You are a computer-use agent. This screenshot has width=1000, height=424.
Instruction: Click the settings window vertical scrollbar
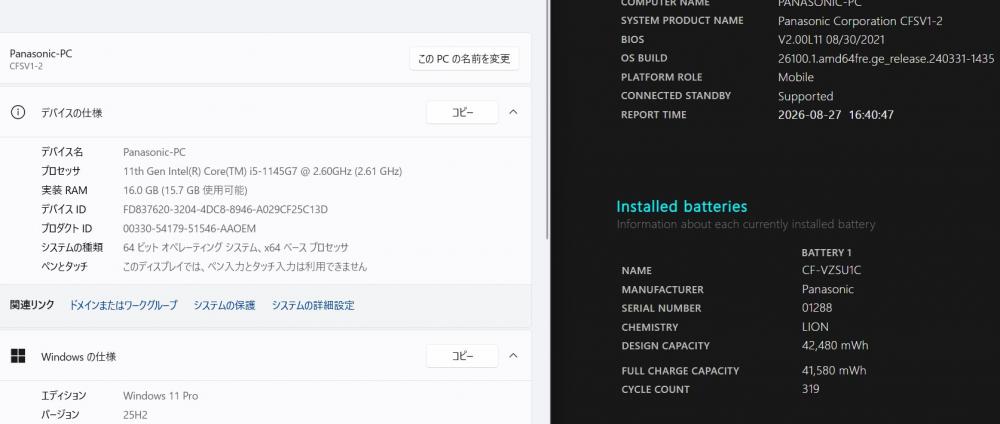547,118
